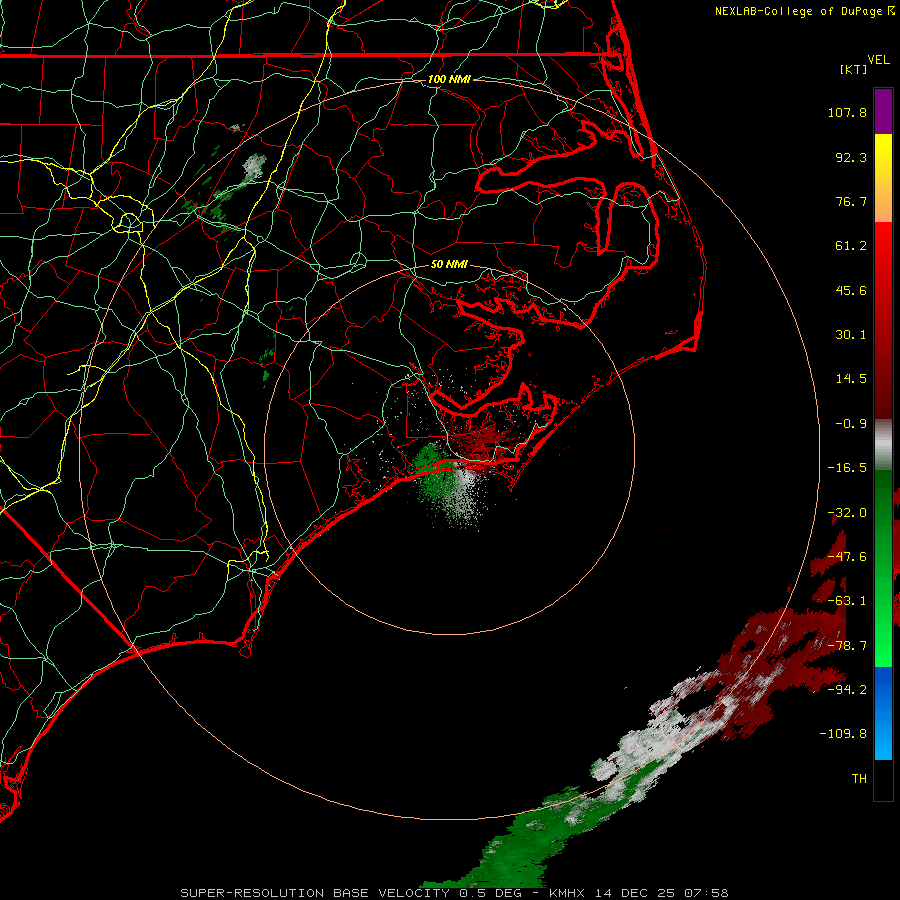Click the gray echo northwest near 100 NMI ring
This screenshot has width=900, height=900.
point(253,166)
